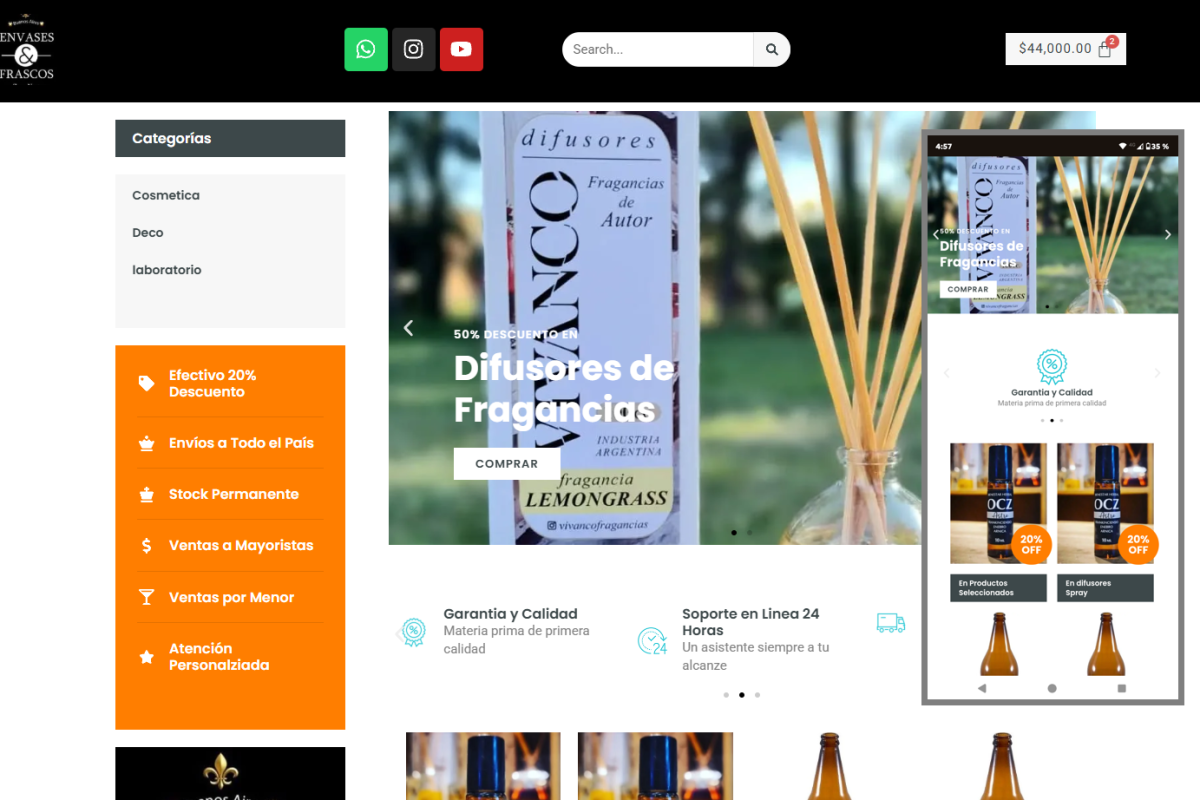Select the Cosmetica category
The image size is (1200, 800).
point(166,195)
